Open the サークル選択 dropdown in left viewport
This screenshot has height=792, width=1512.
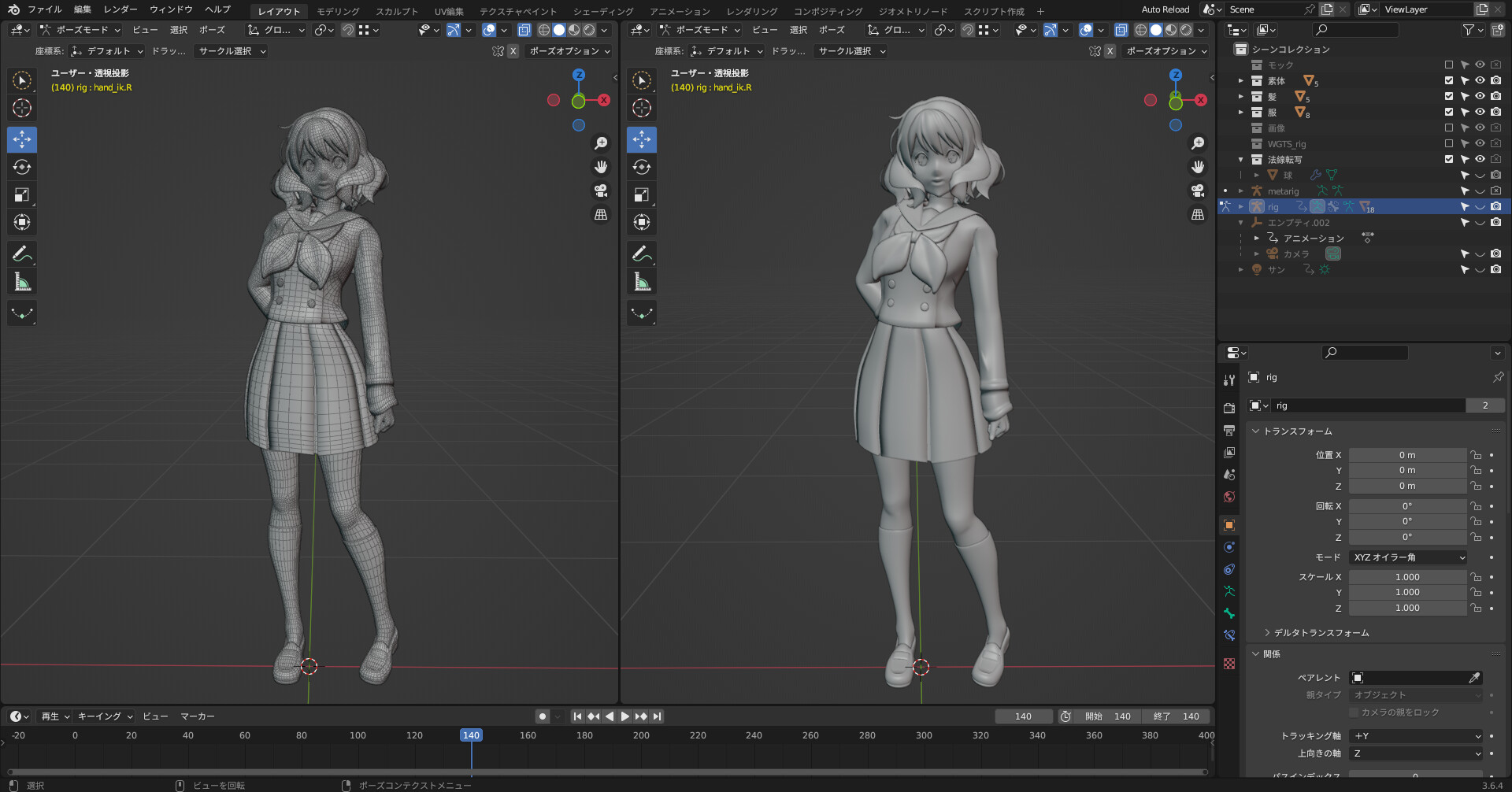pos(232,51)
